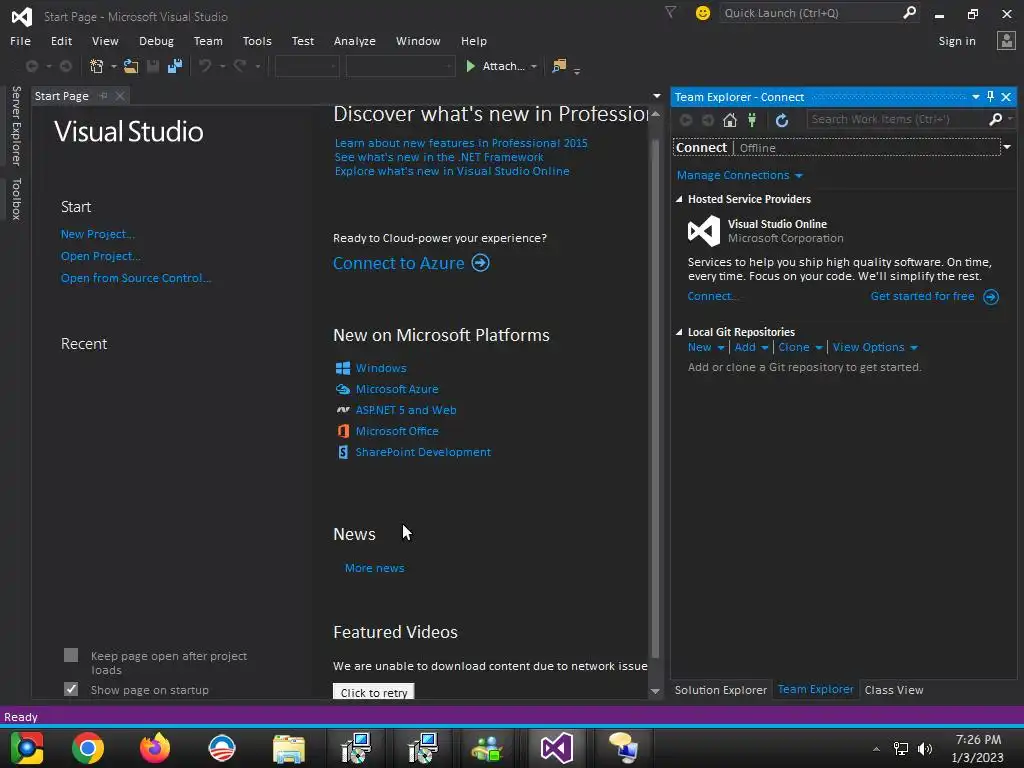Open the Server Explorer side tab
This screenshot has height=768, width=1024.
point(16,125)
